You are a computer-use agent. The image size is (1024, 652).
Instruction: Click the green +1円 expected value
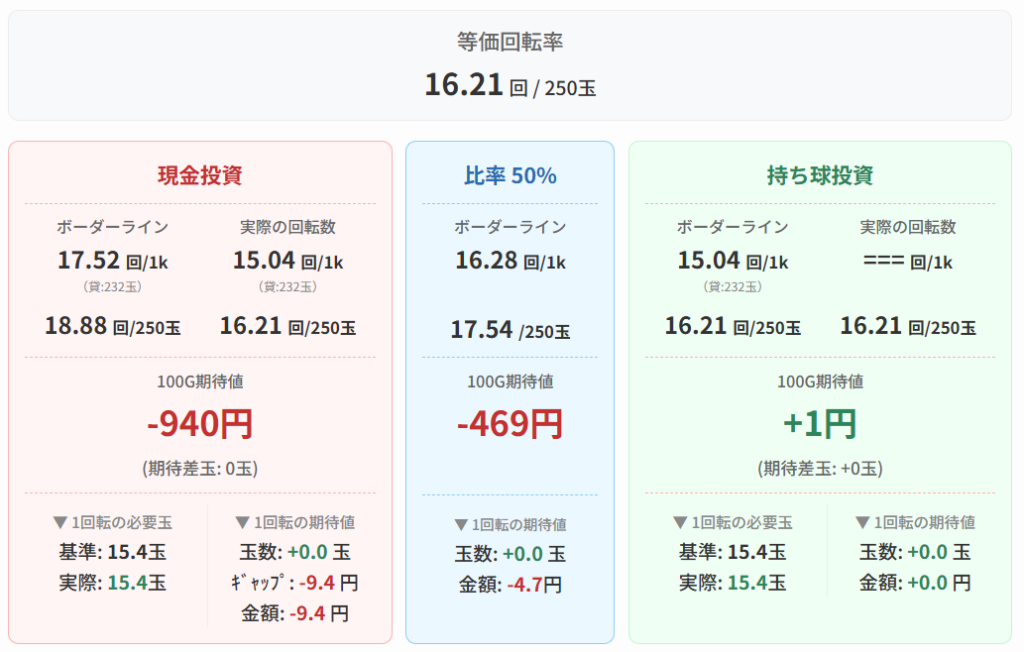[x=820, y=424]
